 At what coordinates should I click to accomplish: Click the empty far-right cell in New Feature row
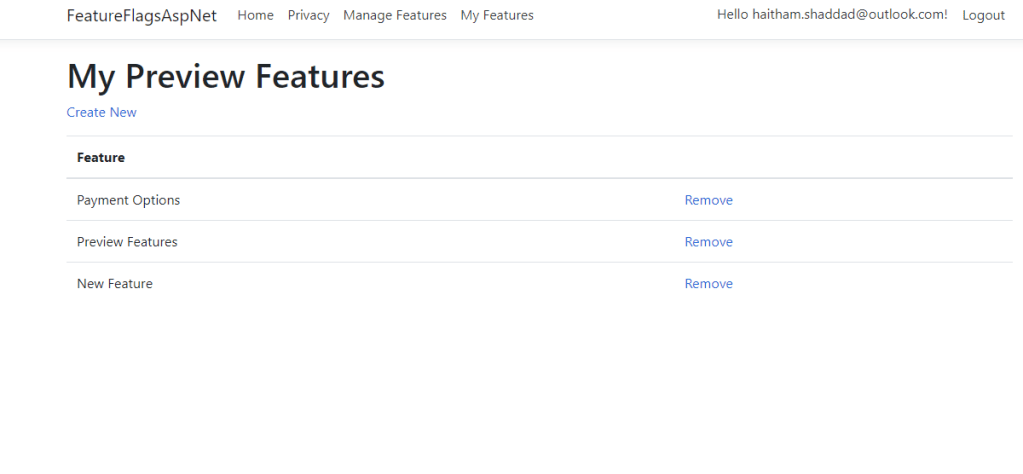[x=900, y=284]
